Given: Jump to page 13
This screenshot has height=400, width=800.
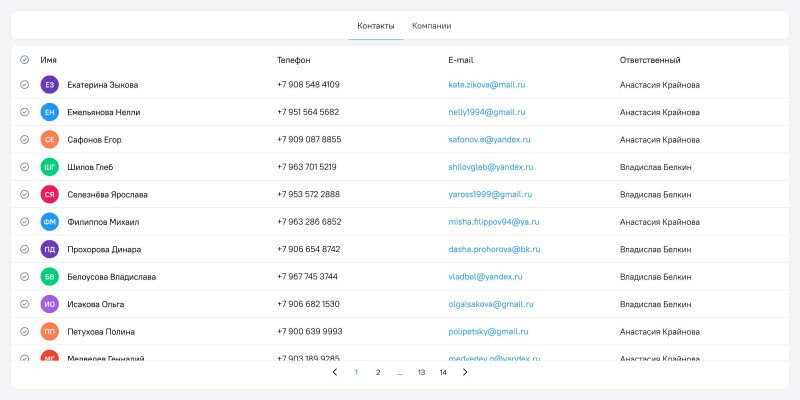Looking at the screenshot, I should 421,372.
